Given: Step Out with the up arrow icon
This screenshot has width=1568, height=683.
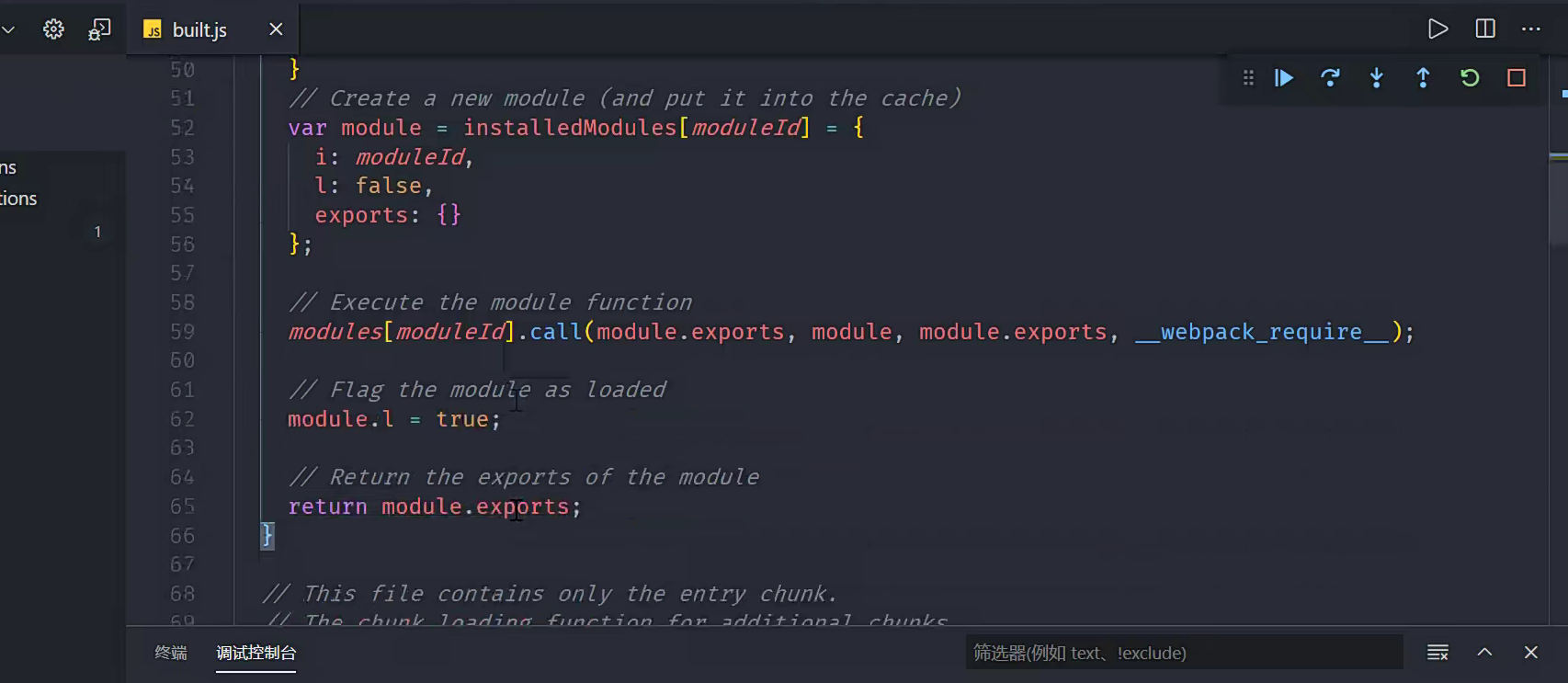Looking at the screenshot, I should coord(1423,78).
